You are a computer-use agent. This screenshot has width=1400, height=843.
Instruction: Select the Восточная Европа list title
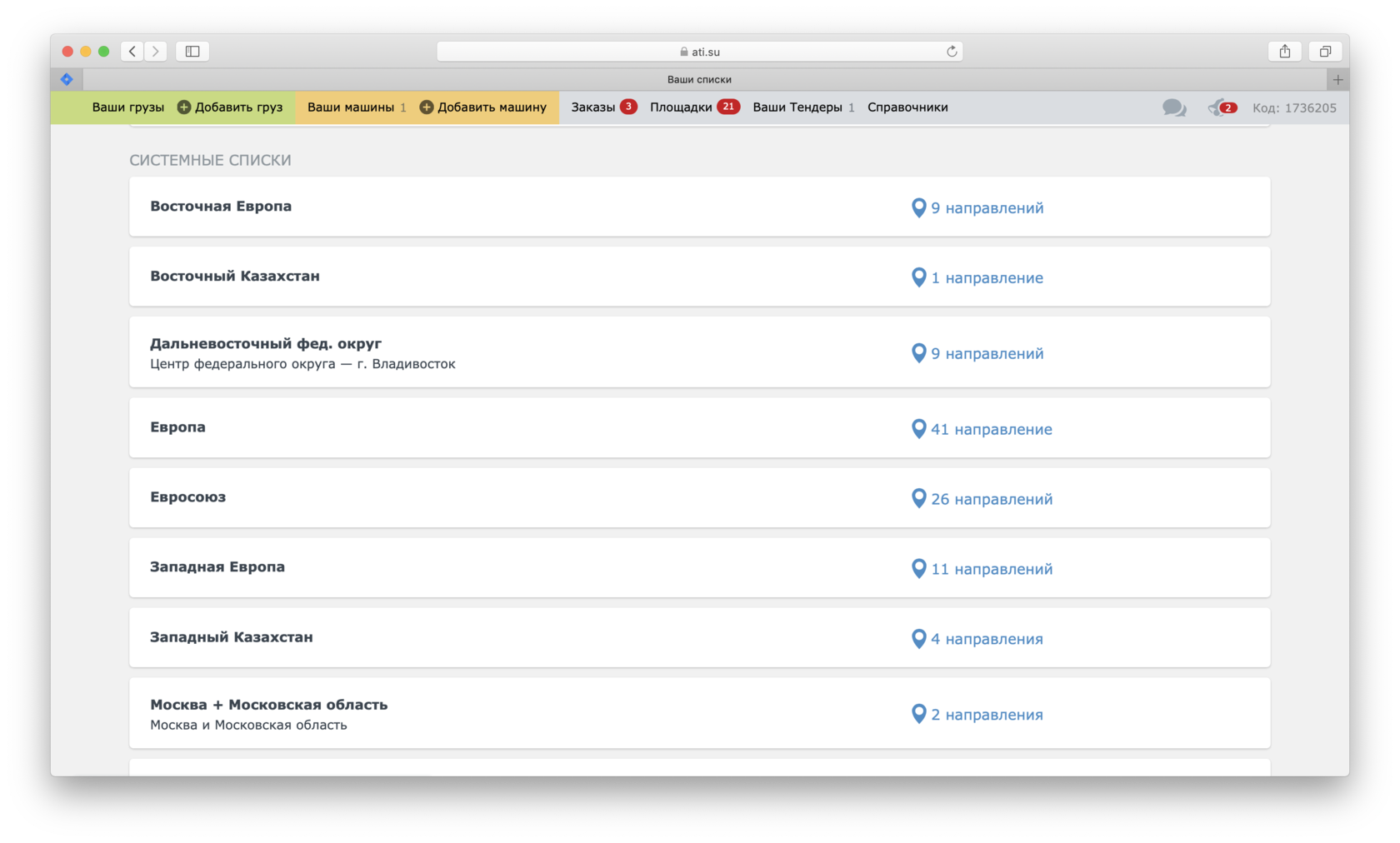[221, 207]
